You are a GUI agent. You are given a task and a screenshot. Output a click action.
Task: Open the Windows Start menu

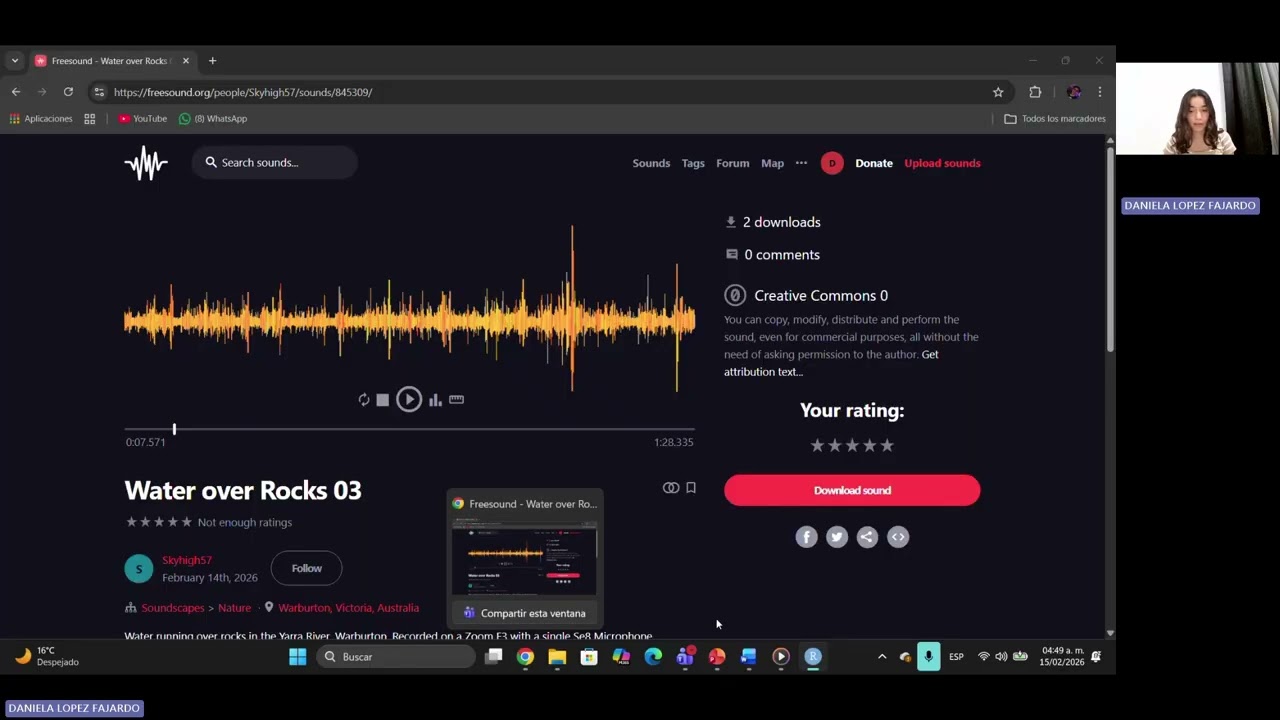pos(297,657)
